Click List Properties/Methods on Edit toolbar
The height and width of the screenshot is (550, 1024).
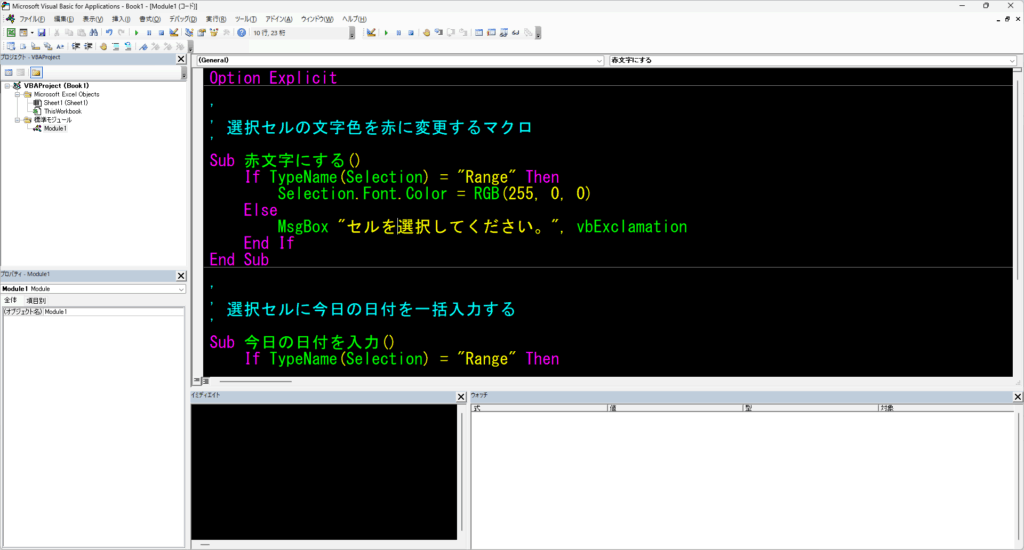click(11, 46)
